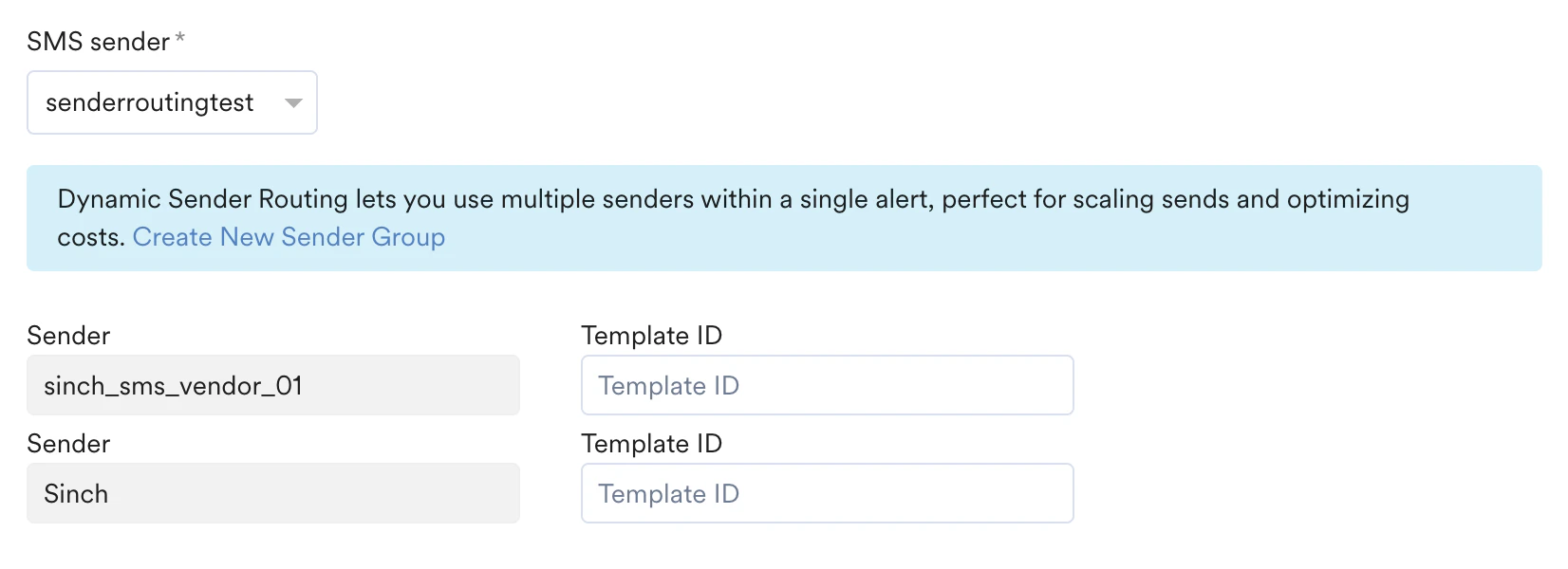Click the second Sender label above Sinch
Image resolution: width=1568 pixels, height=569 pixels.
(x=69, y=443)
